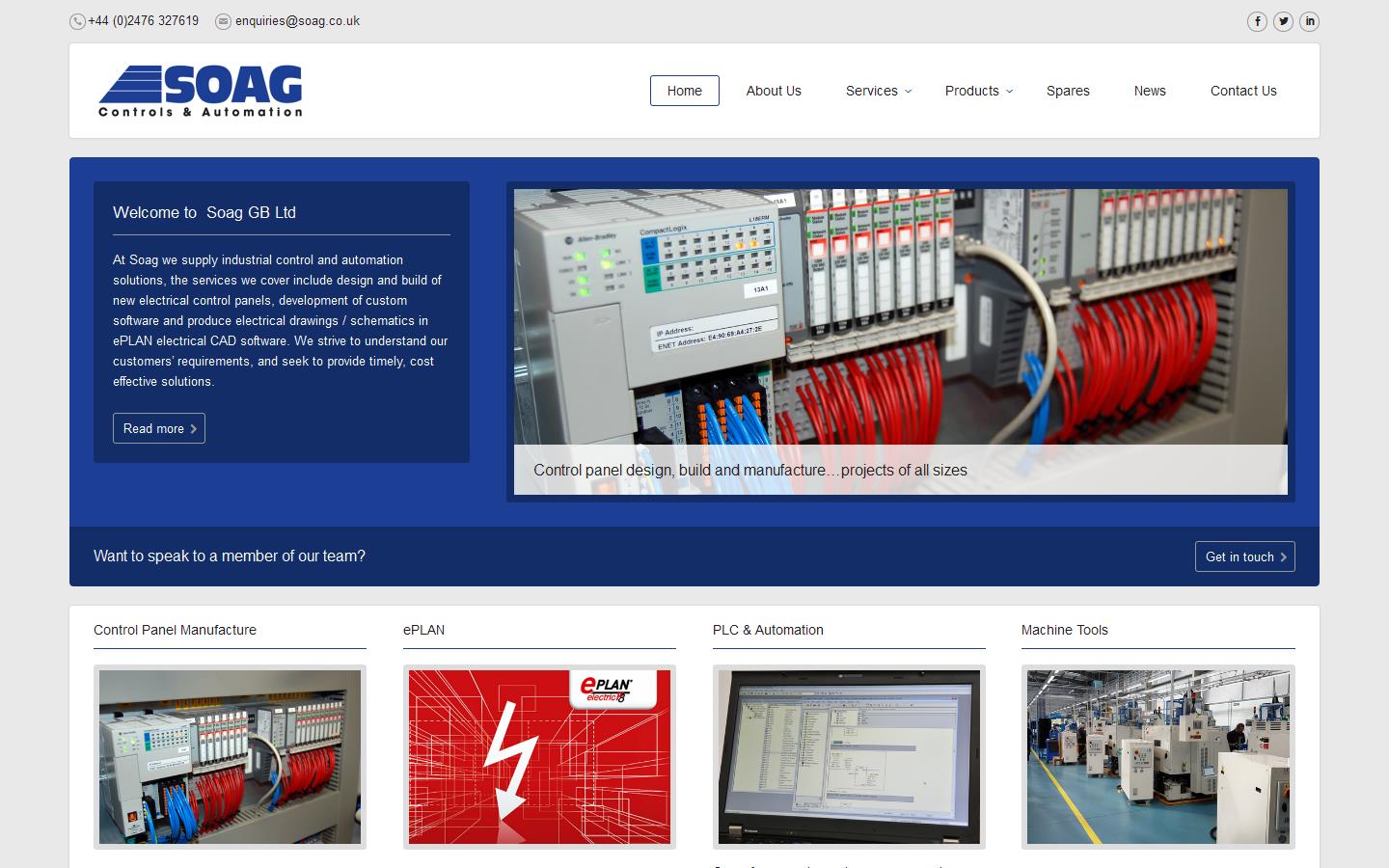This screenshot has height=868, width=1389.
Task: Open the PLC & Automation laptop image
Action: pos(849,757)
